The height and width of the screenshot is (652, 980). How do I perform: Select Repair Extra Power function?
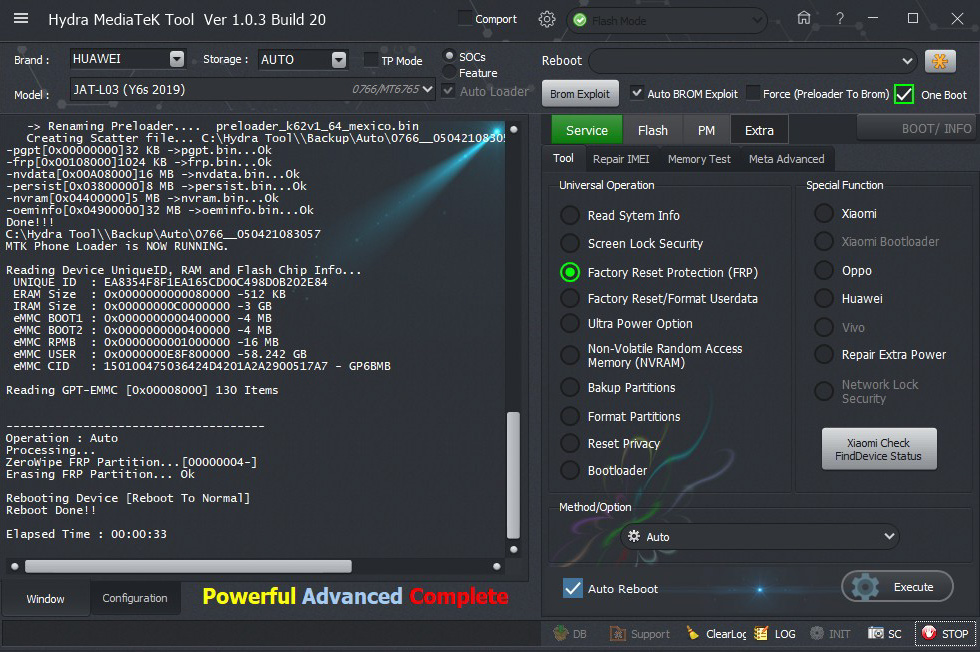click(x=824, y=354)
